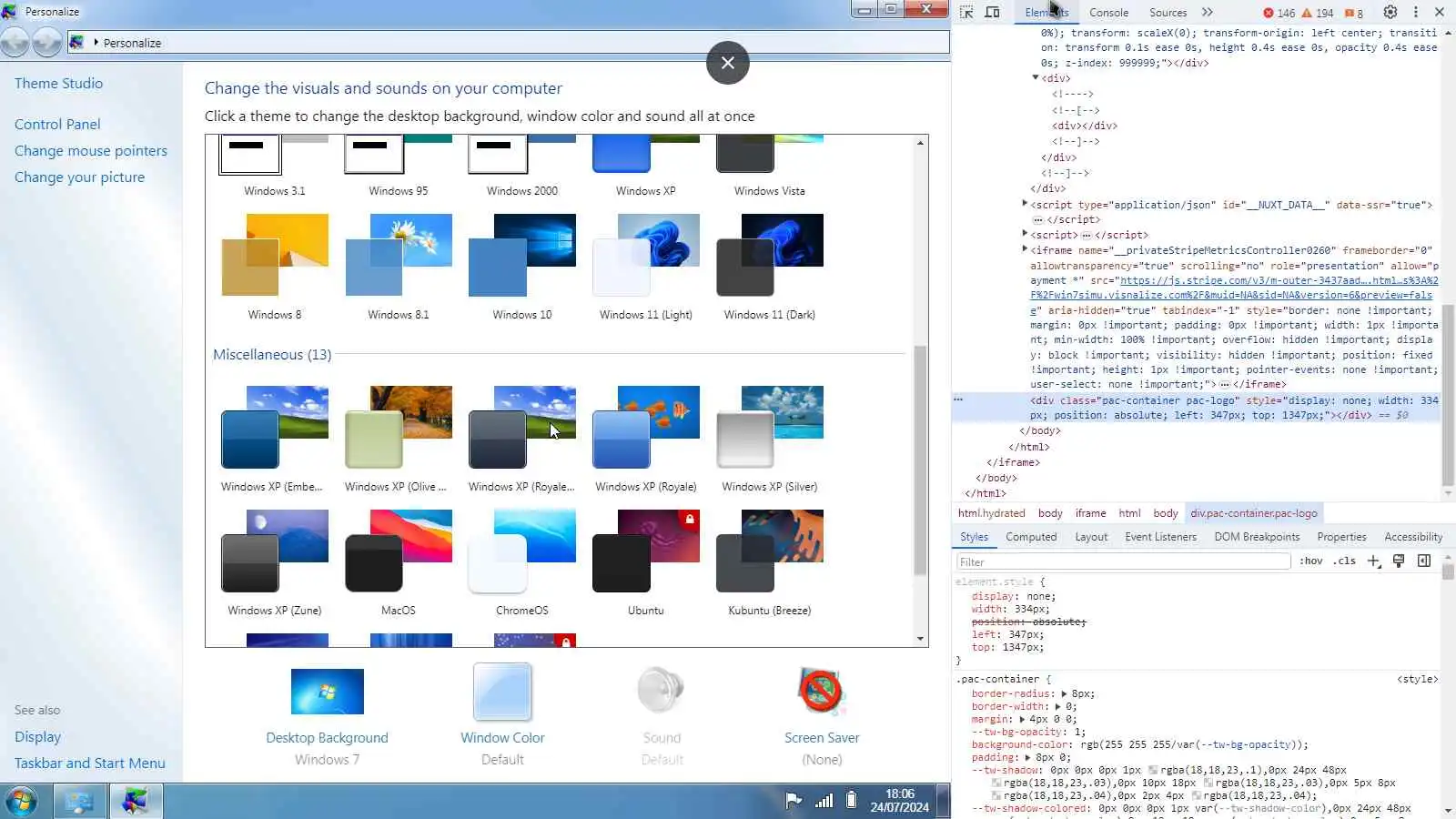Open DevTools settings gear
The height and width of the screenshot is (819, 1456).
[1390, 13]
